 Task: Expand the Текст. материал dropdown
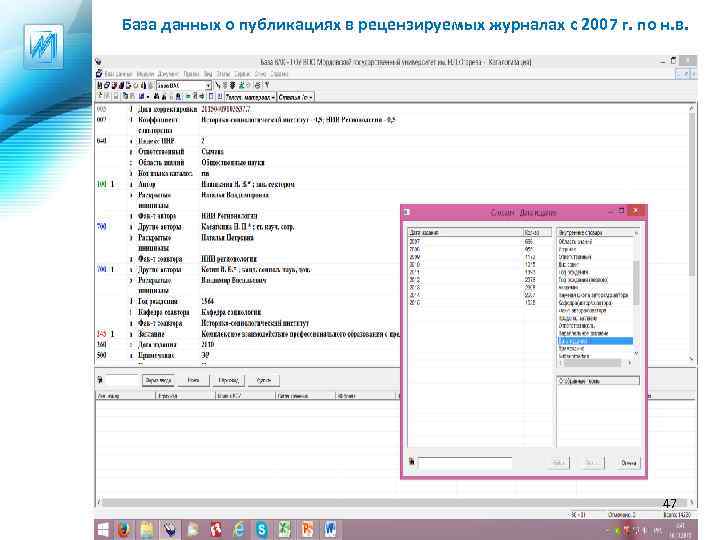[273, 97]
